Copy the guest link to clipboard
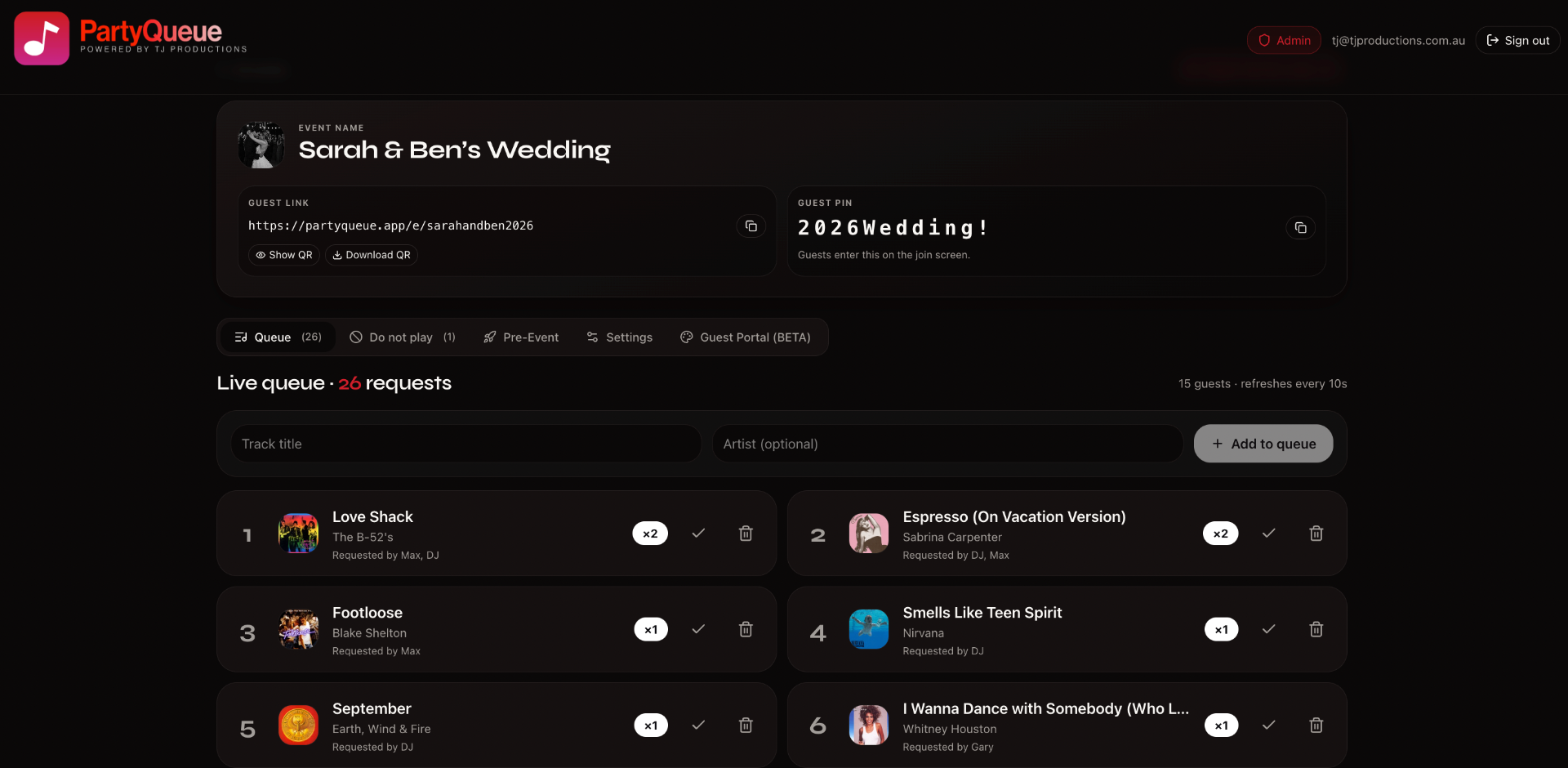Screen dimensions: 1568x768 pos(751,226)
